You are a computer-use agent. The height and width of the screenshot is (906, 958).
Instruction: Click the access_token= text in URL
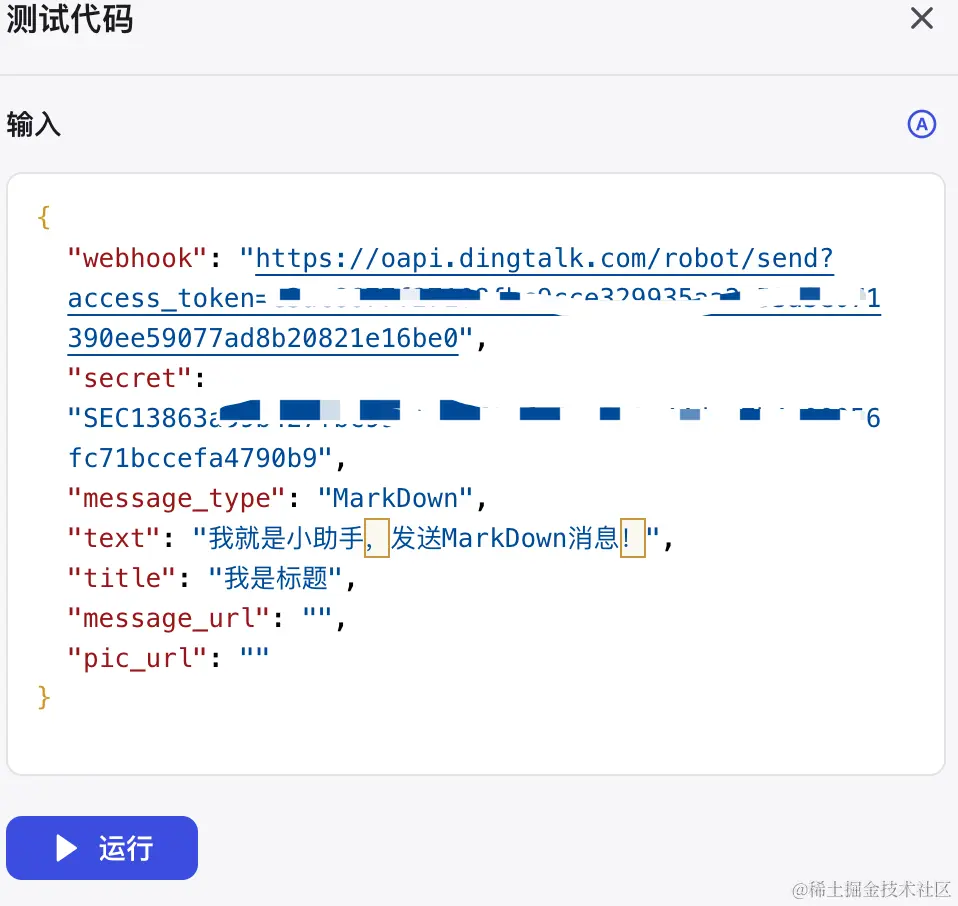[x=167, y=298]
